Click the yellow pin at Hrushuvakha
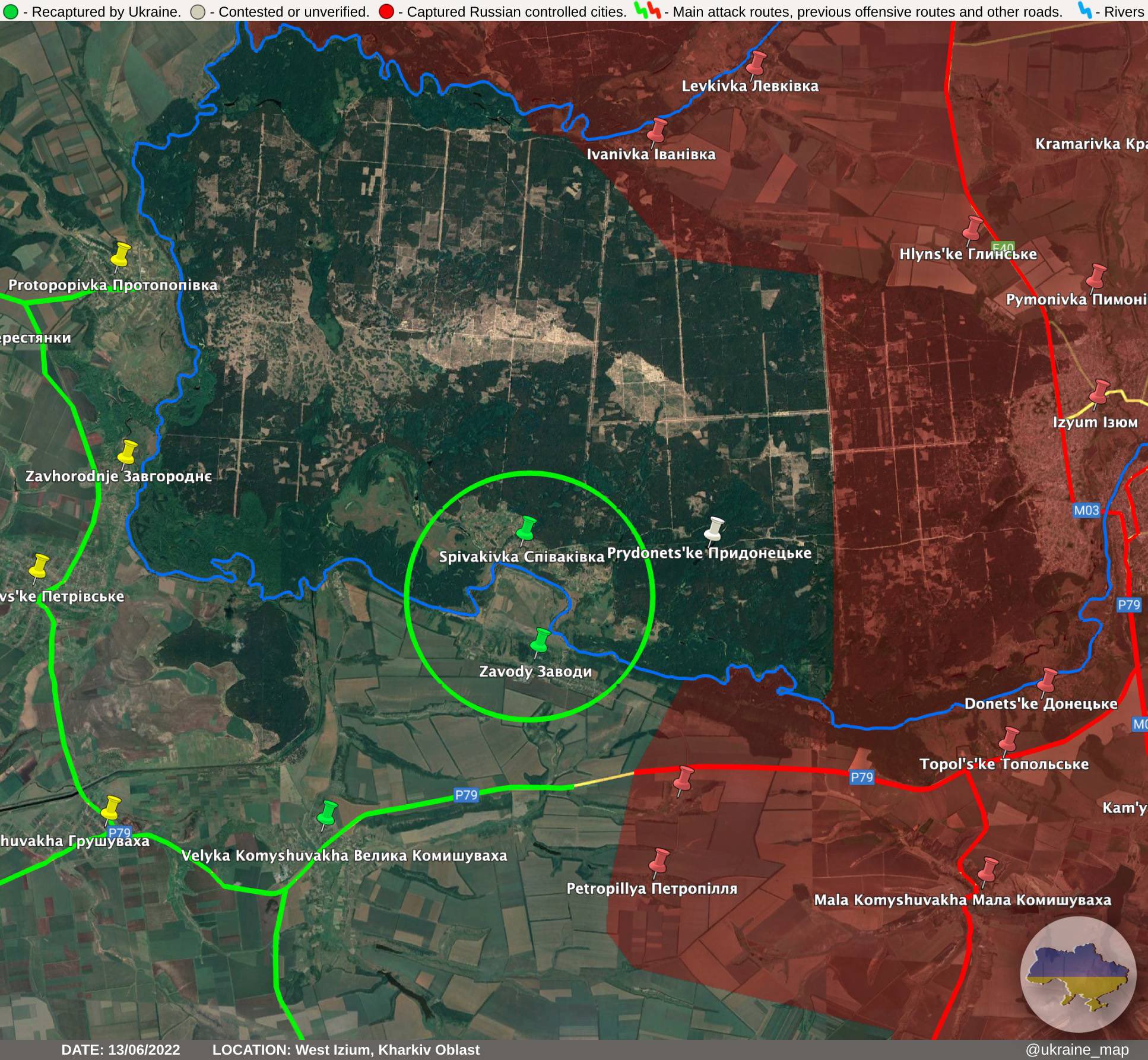 110,808
